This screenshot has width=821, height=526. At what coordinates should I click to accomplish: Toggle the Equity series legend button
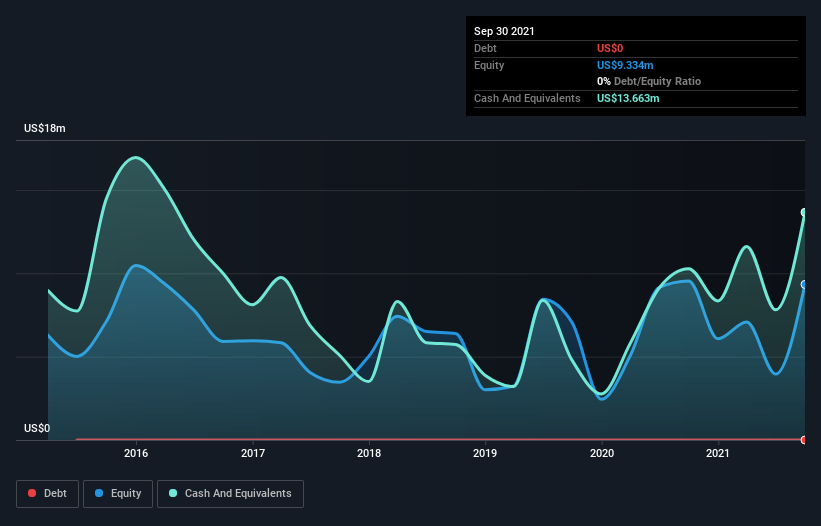(x=118, y=494)
